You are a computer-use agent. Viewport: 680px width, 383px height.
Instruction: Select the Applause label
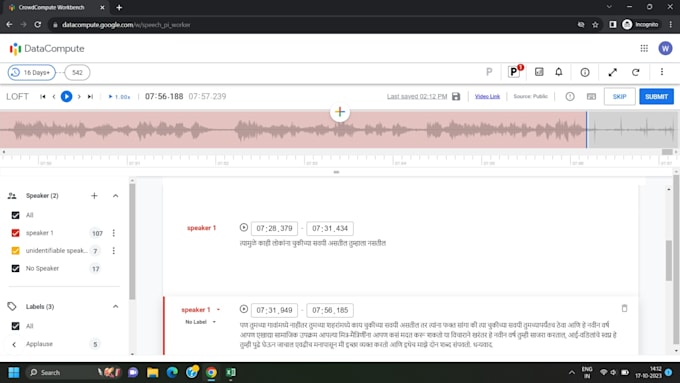tap(39, 344)
